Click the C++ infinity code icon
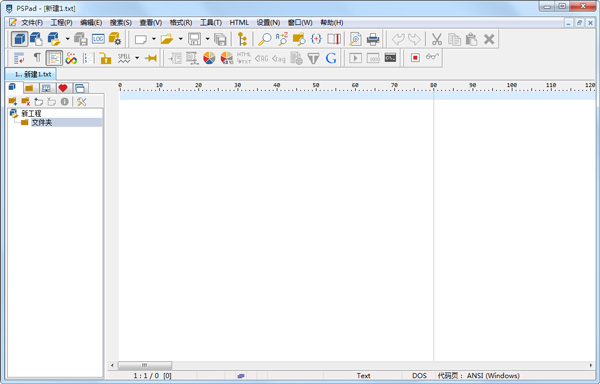 [x=71, y=58]
